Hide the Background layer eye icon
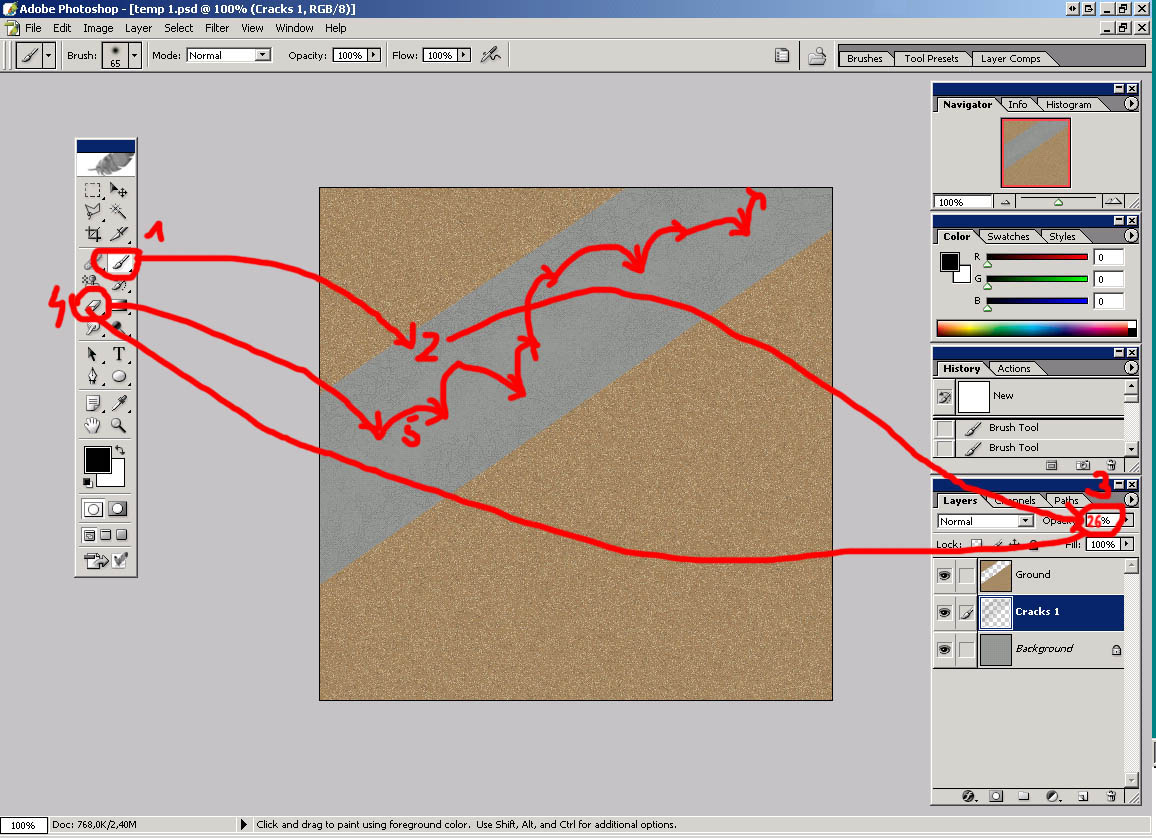This screenshot has width=1156, height=838. [944, 649]
